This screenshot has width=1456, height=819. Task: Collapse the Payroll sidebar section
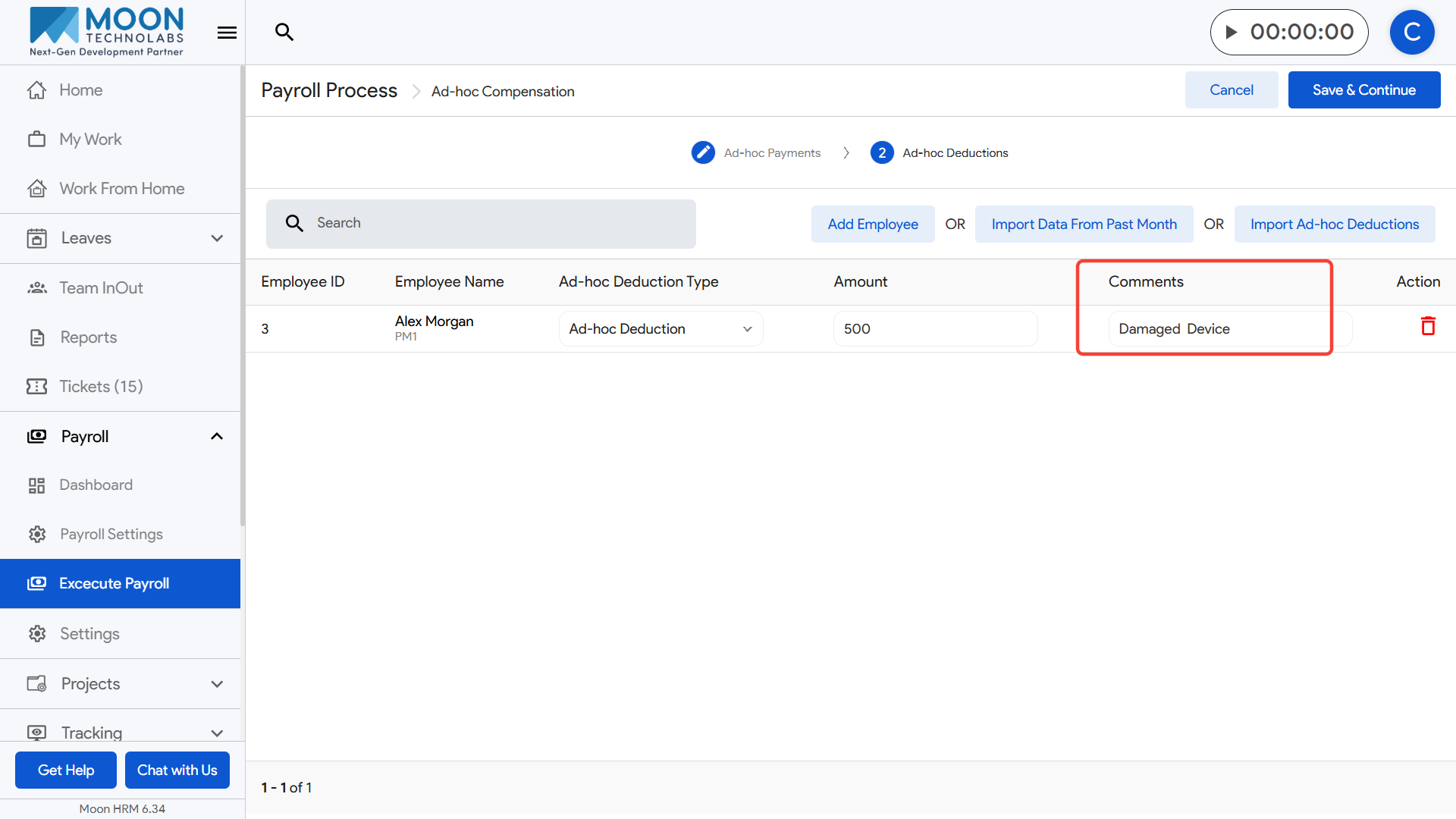(x=217, y=437)
